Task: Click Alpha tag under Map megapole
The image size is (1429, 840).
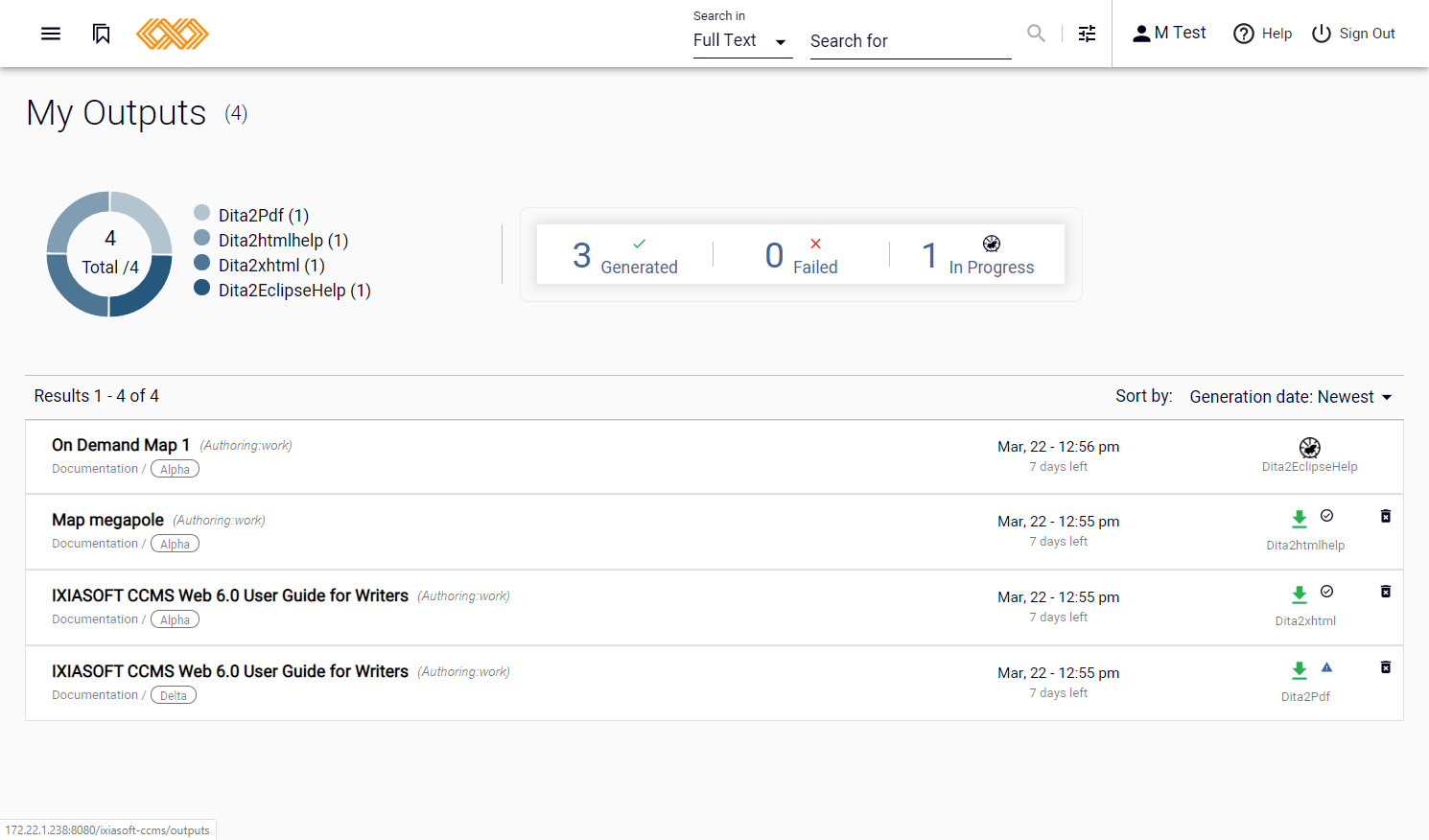Action: (175, 544)
